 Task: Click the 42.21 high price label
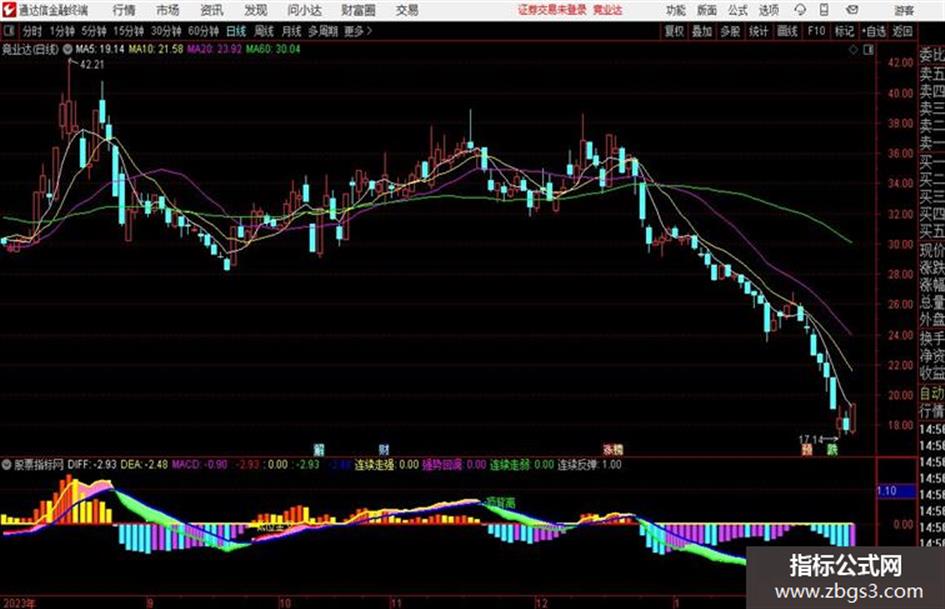click(x=92, y=65)
